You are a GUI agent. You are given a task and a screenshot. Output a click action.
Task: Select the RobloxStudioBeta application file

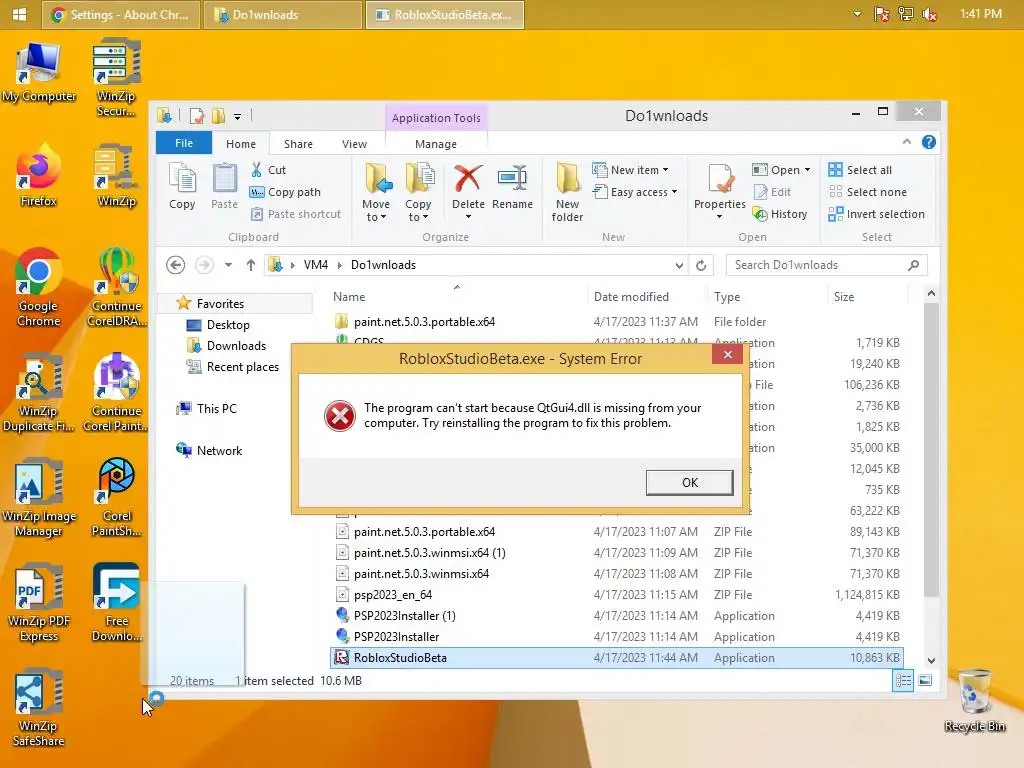point(618,658)
